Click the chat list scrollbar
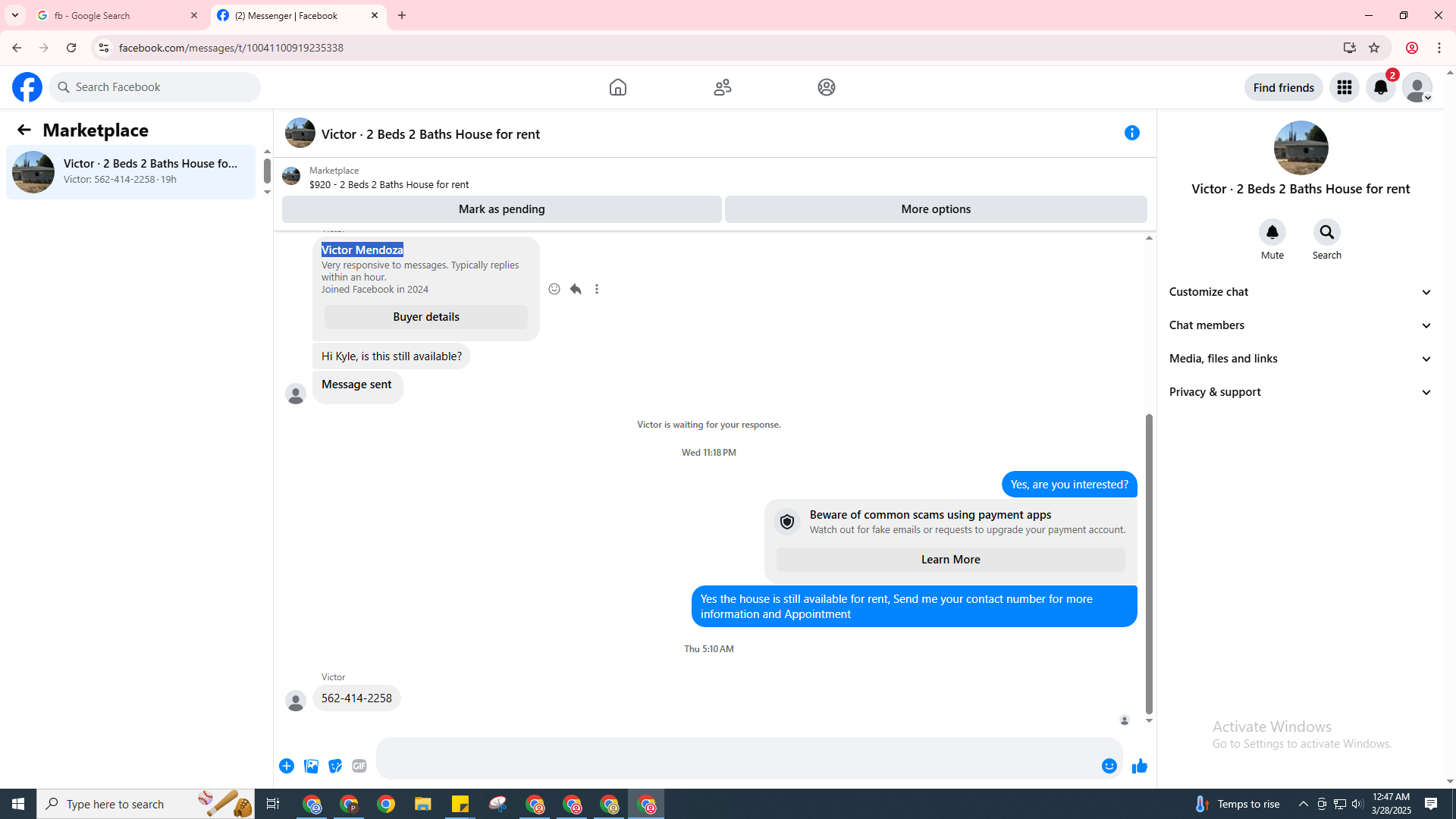 [267, 171]
